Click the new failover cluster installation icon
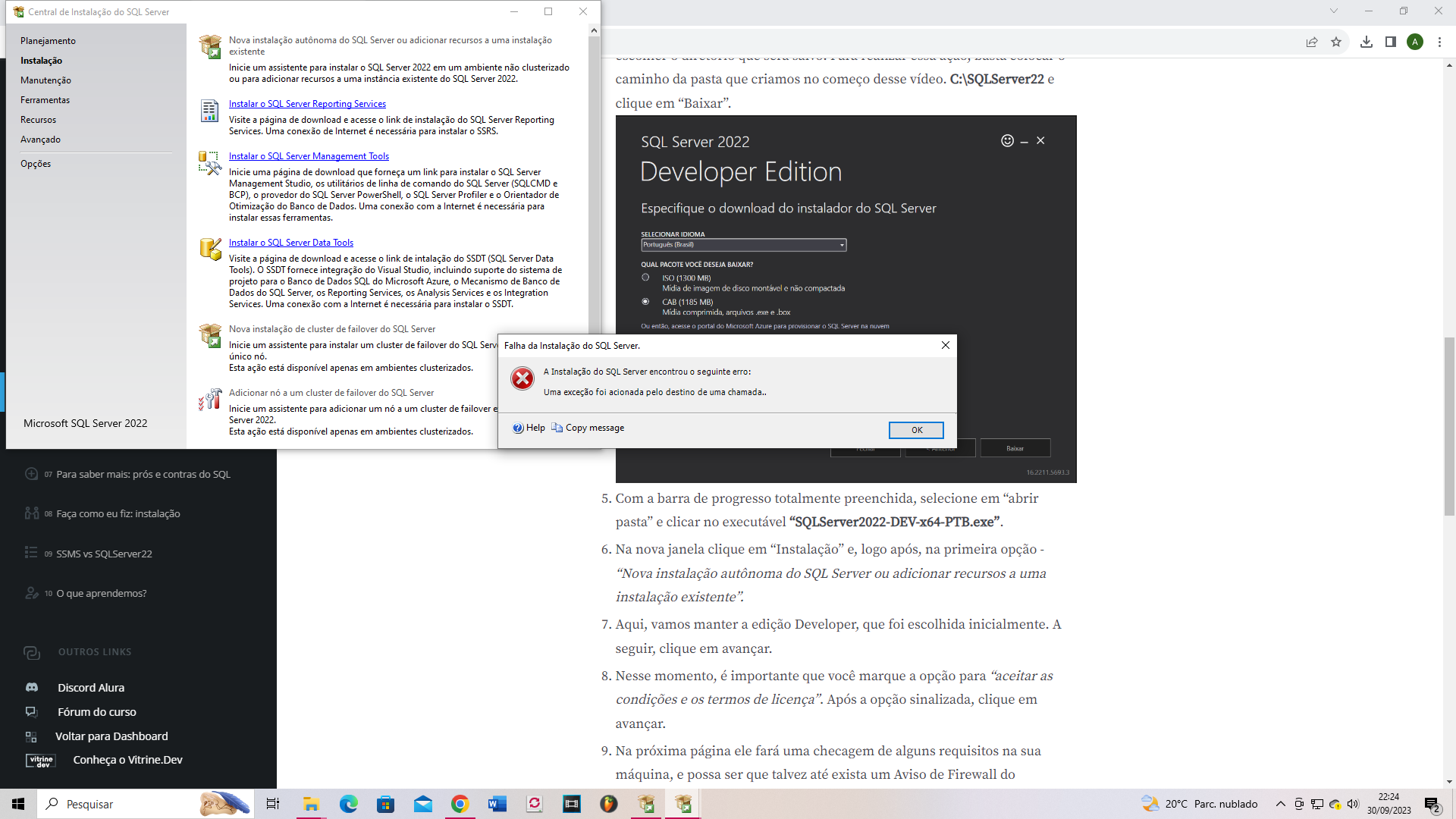Image resolution: width=1456 pixels, height=819 pixels. coord(210,336)
